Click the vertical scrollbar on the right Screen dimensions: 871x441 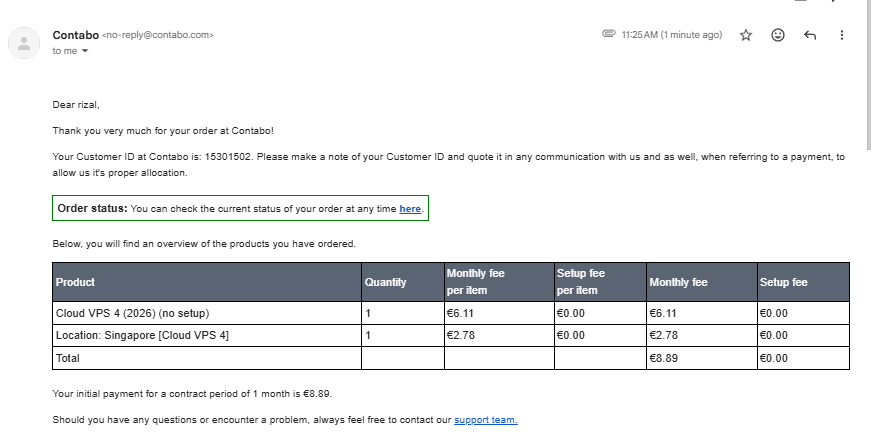click(869, 74)
